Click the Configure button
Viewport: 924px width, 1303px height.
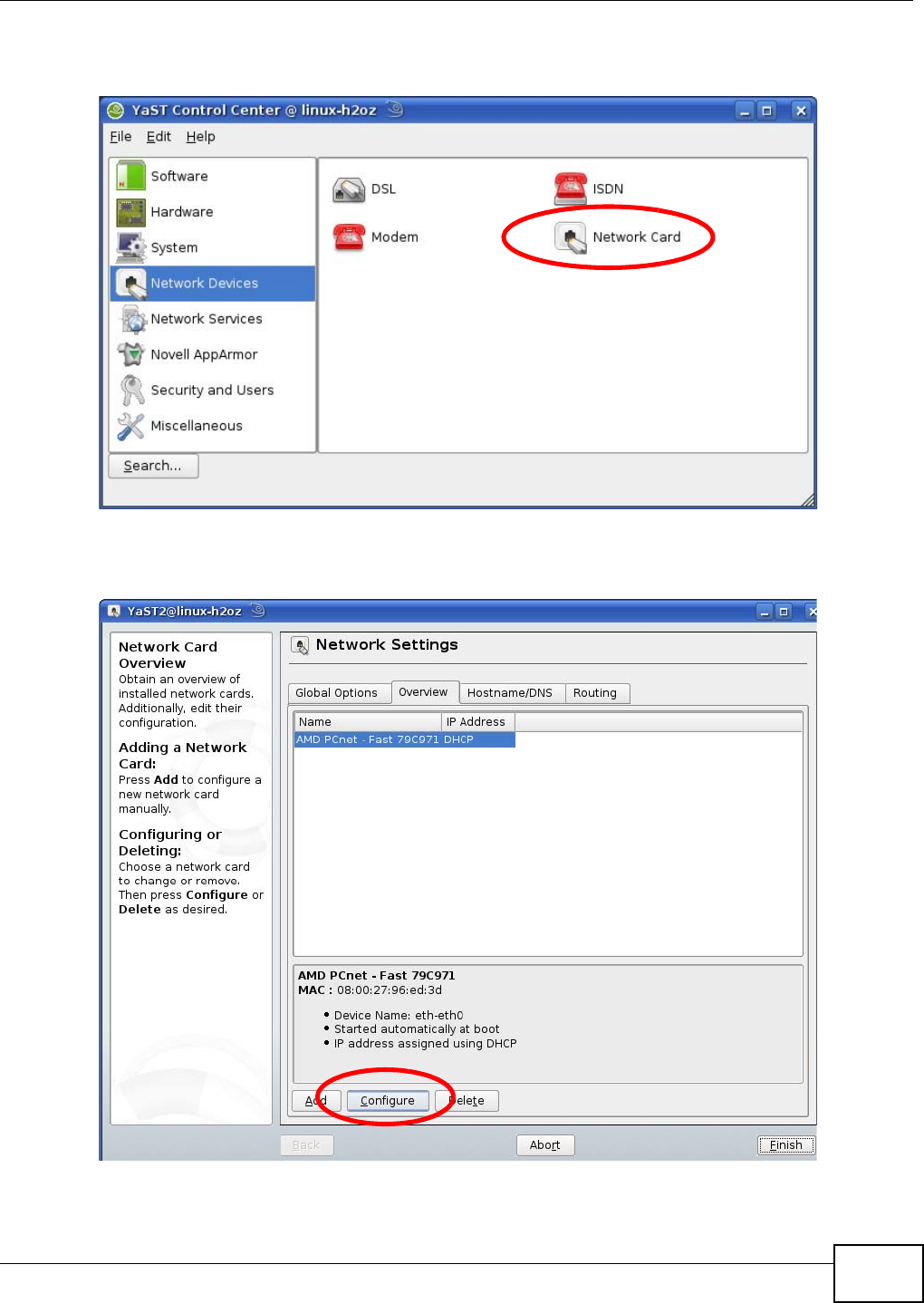click(x=388, y=1101)
